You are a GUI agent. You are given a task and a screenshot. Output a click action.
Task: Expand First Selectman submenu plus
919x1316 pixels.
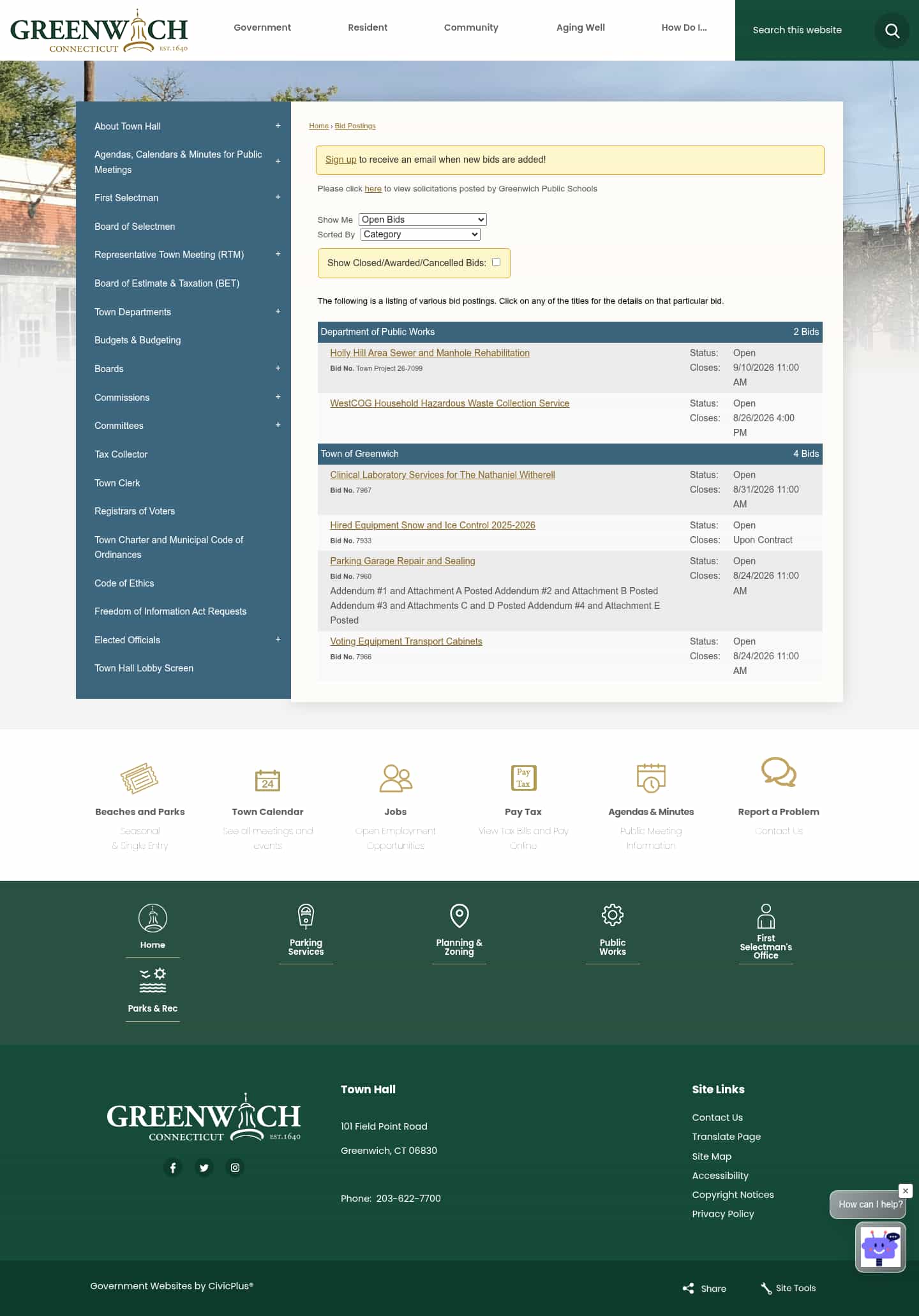[x=278, y=197]
